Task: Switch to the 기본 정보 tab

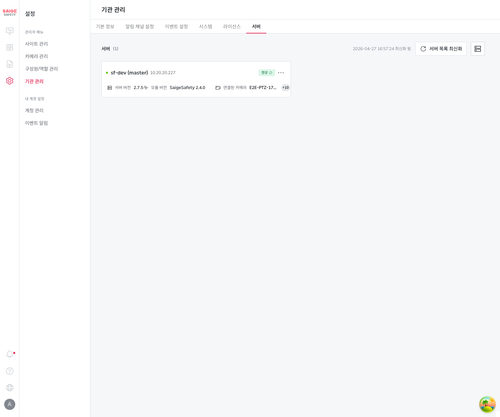Action: point(105,26)
